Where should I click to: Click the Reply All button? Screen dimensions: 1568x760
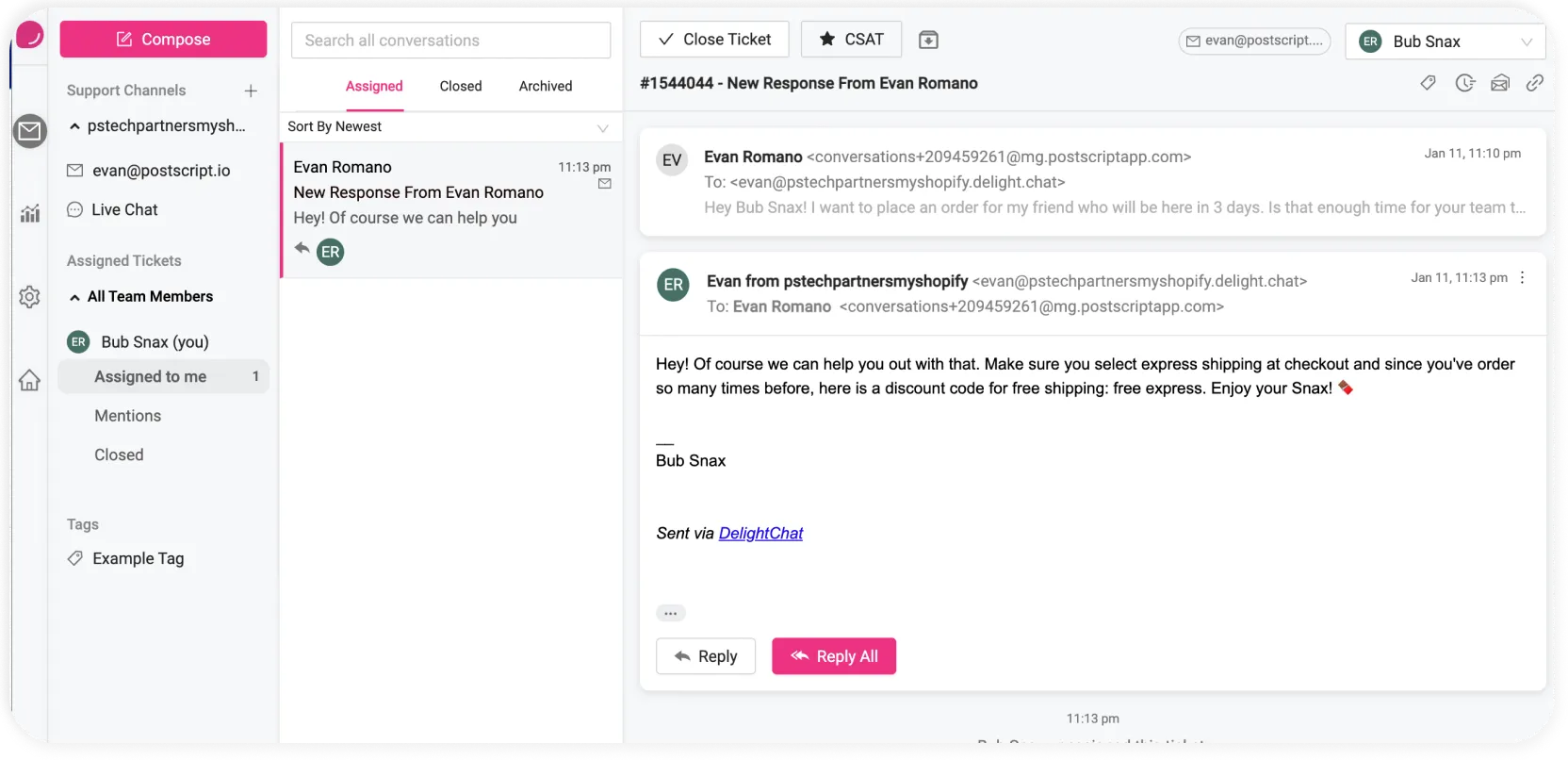(834, 656)
